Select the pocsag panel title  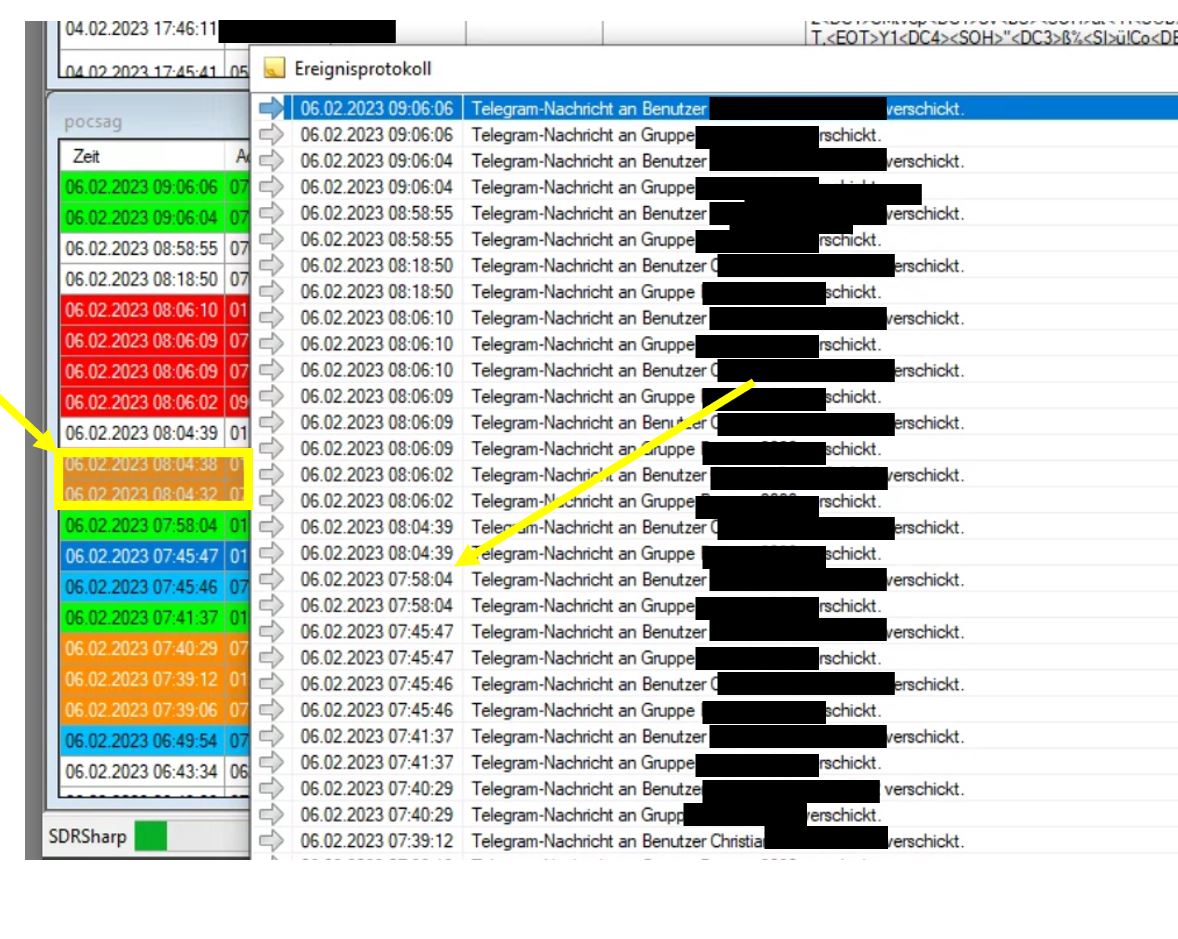[x=94, y=122]
